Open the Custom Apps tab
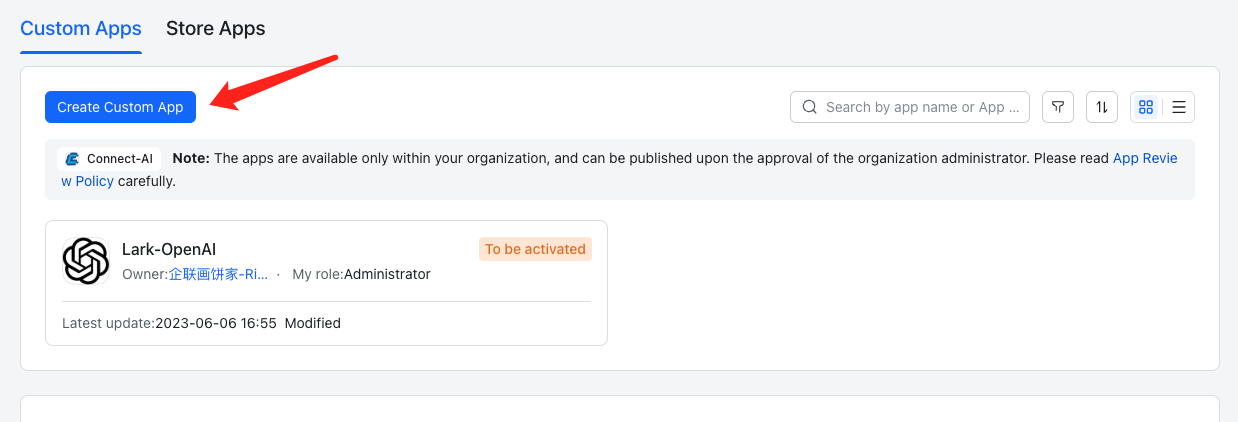 point(81,28)
